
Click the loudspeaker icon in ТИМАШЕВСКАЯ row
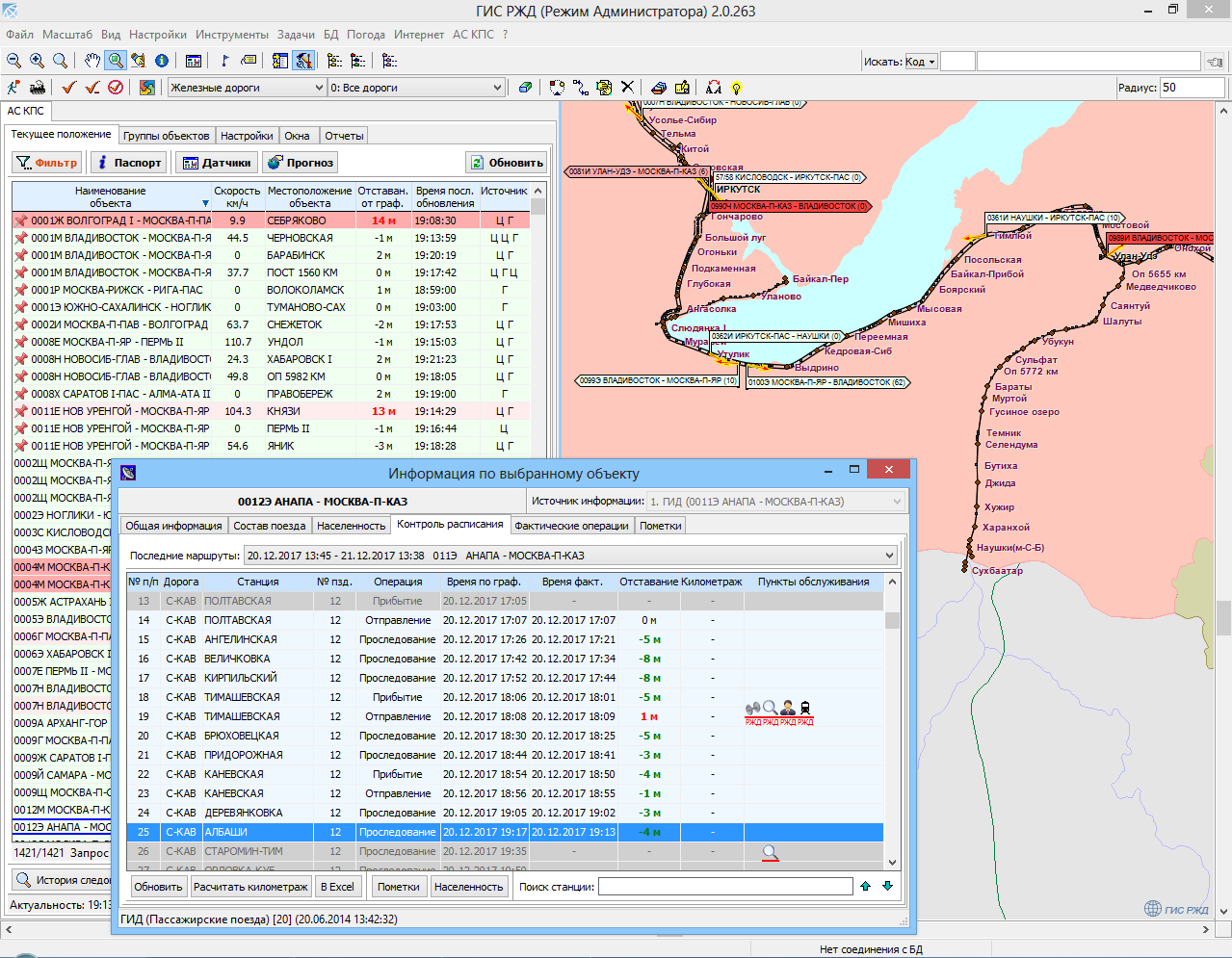(x=752, y=709)
